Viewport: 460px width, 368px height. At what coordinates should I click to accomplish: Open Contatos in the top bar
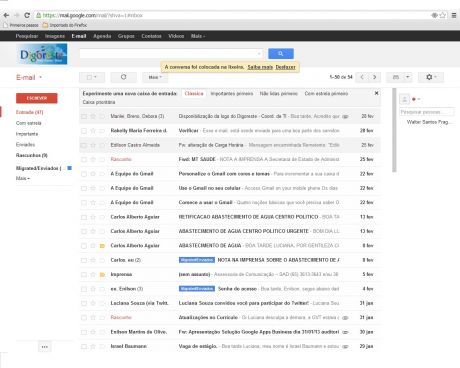(x=151, y=36)
